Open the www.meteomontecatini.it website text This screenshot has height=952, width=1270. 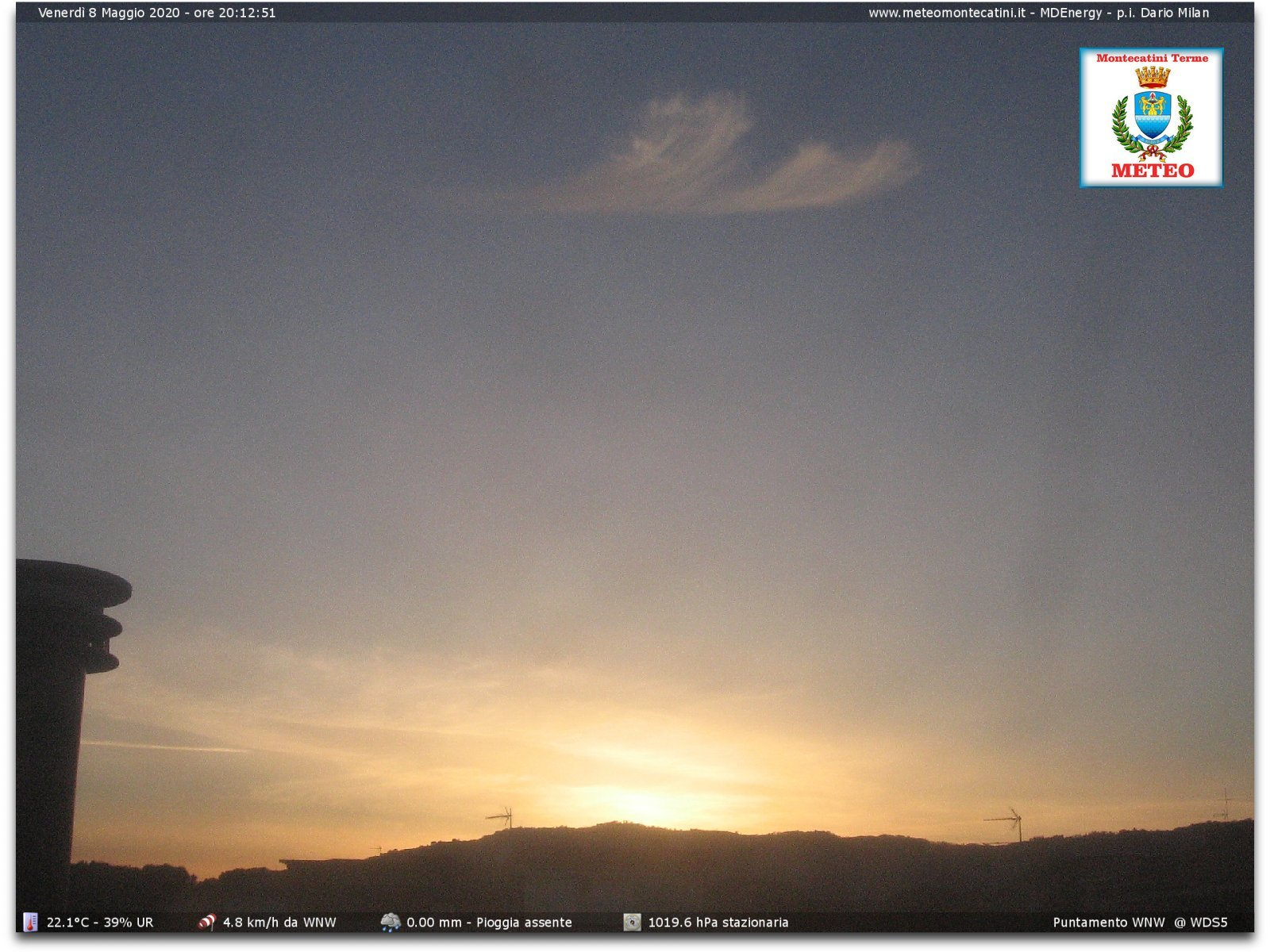click(x=946, y=13)
